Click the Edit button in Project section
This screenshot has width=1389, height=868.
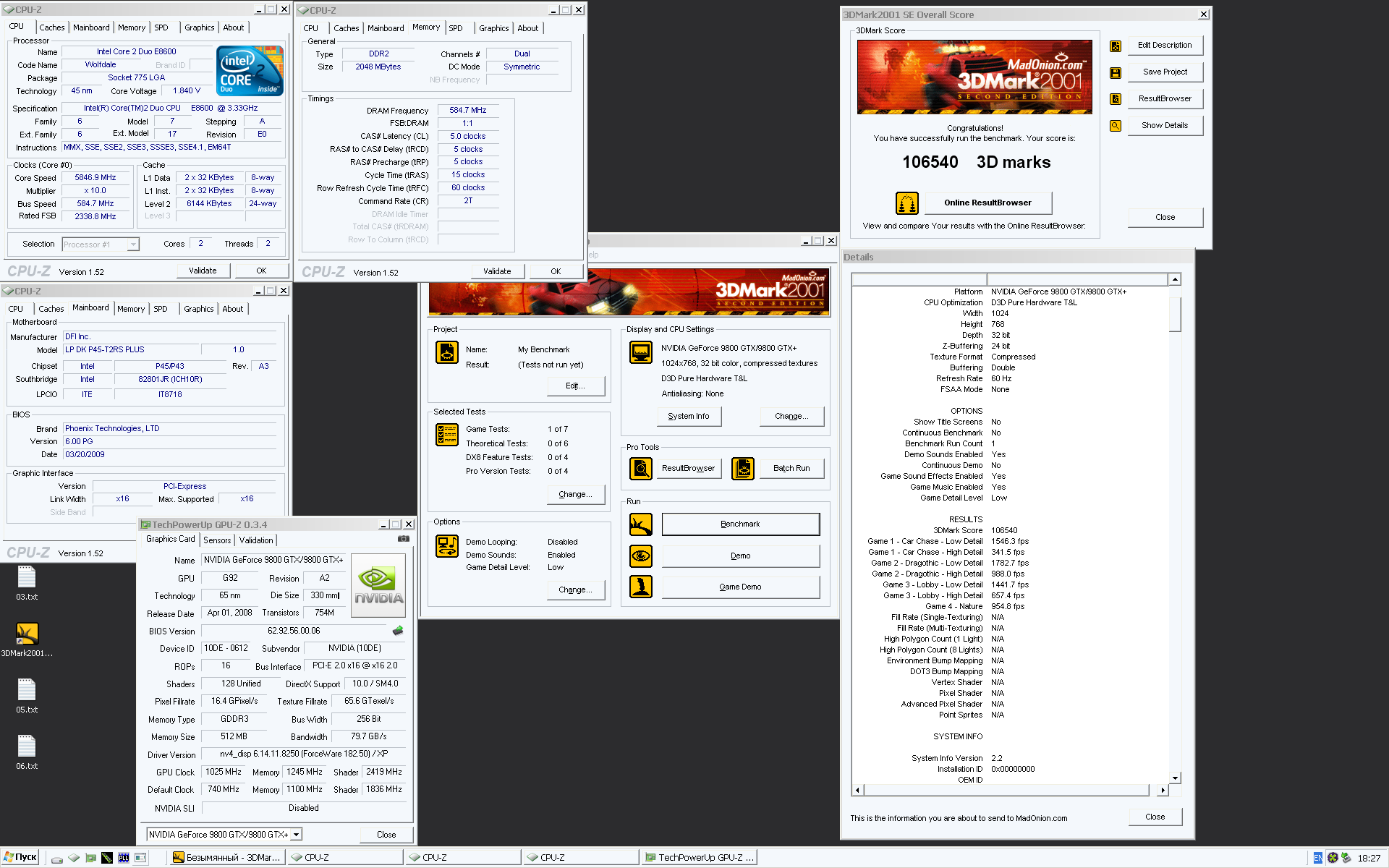click(x=575, y=386)
